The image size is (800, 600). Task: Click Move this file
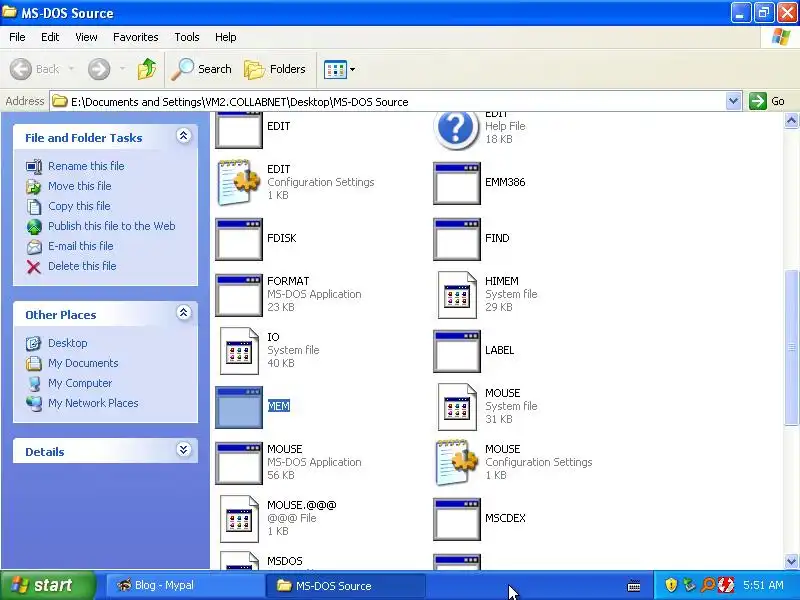80,186
